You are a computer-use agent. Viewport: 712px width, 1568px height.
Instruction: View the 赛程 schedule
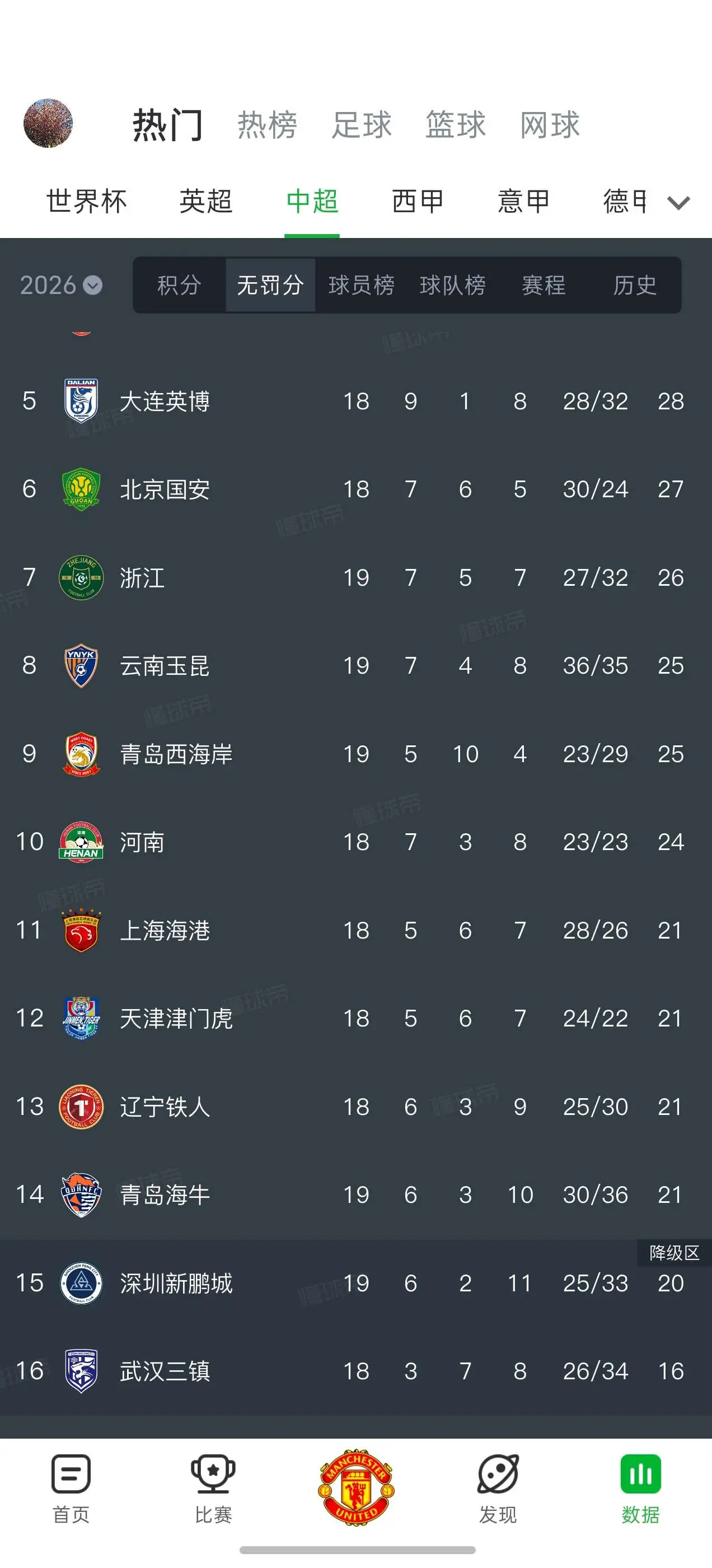[544, 285]
